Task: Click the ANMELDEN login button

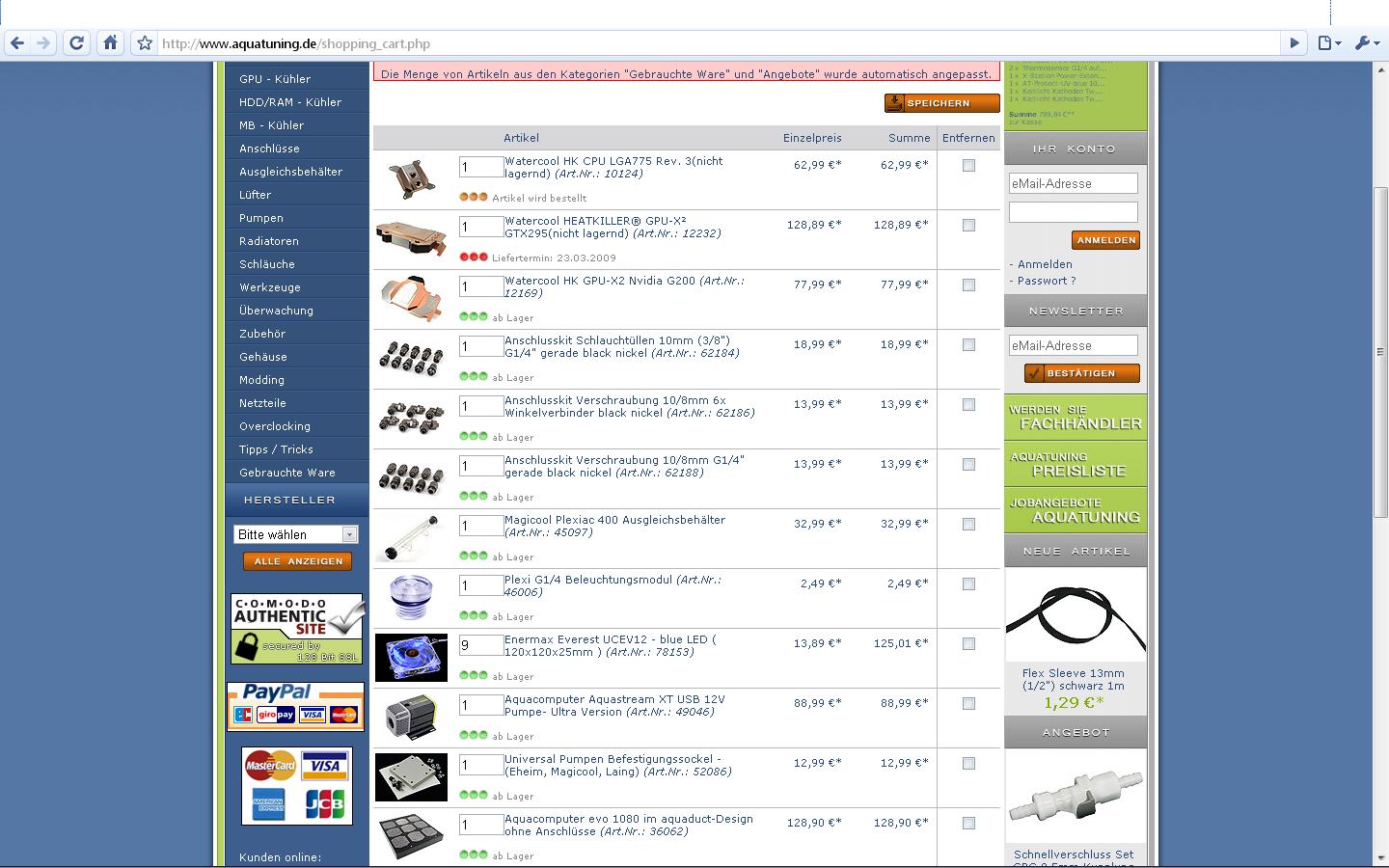Action: click(x=1105, y=240)
